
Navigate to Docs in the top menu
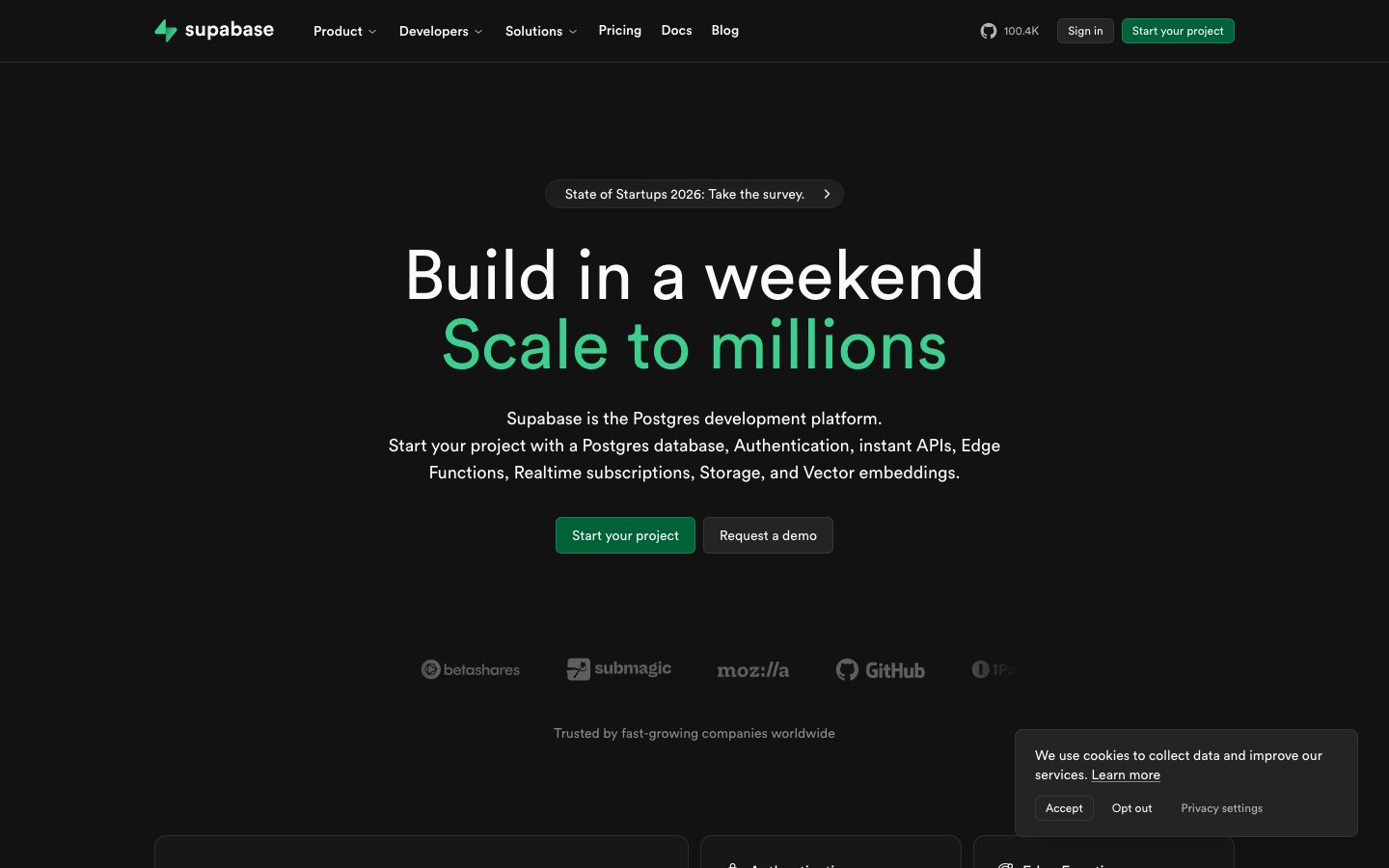(x=676, y=30)
